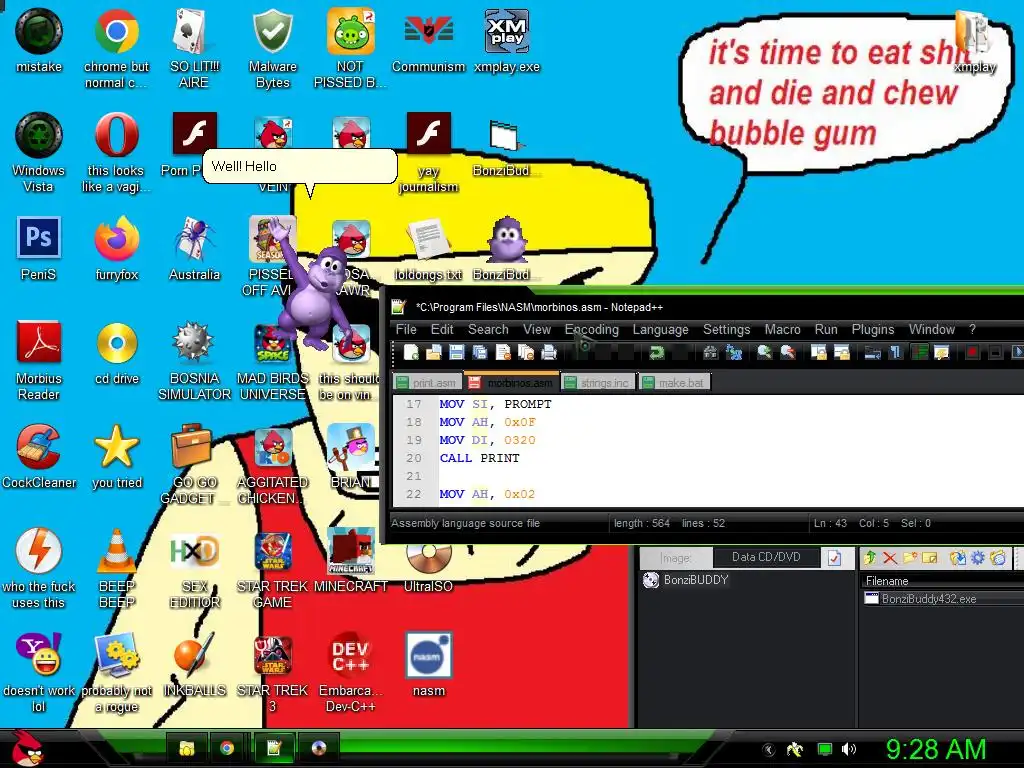This screenshot has height=768, width=1024.
Task: Toggle Show All Characters pilcrow icon
Action: click(x=895, y=353)
